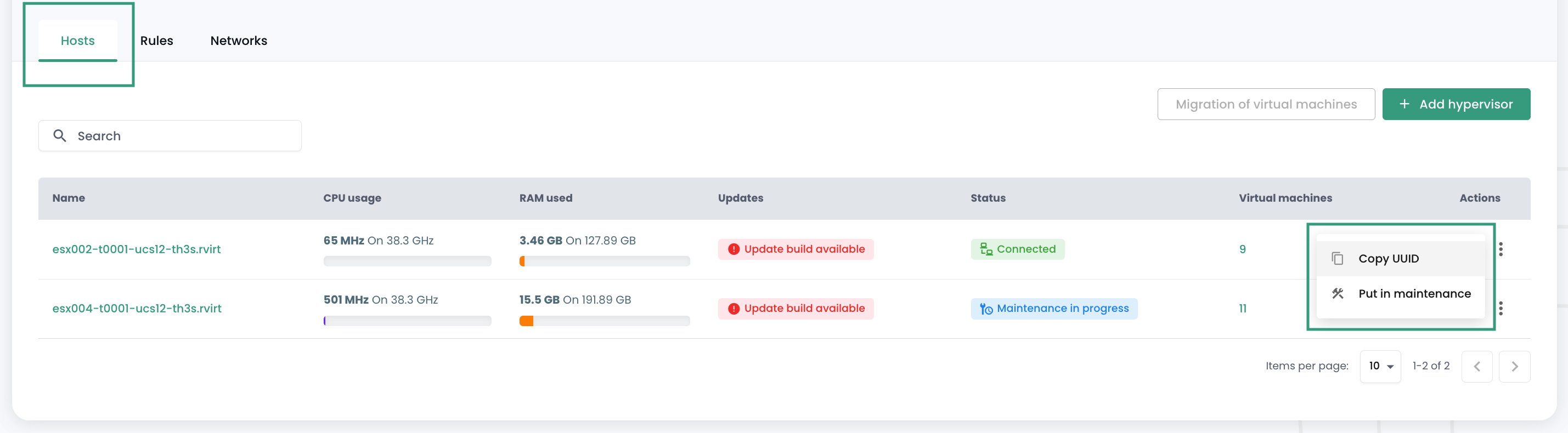Focus the Search input field
Image resolution: width=1568 pixels, height=433 pixels.
tap(183, 135)
